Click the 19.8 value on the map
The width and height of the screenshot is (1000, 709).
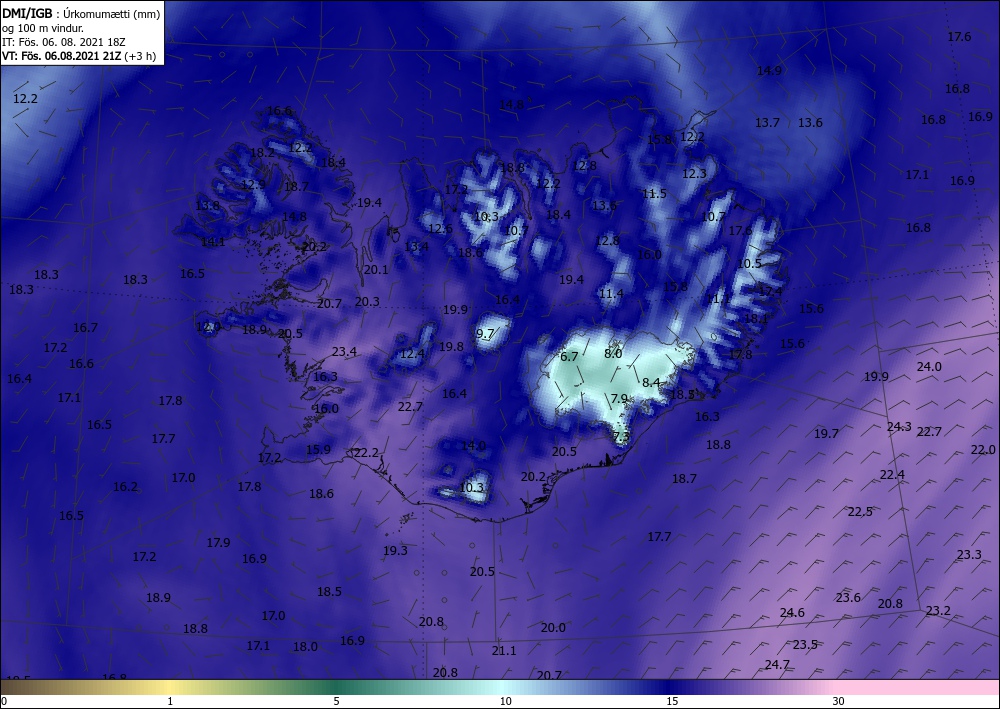point(451,347)
